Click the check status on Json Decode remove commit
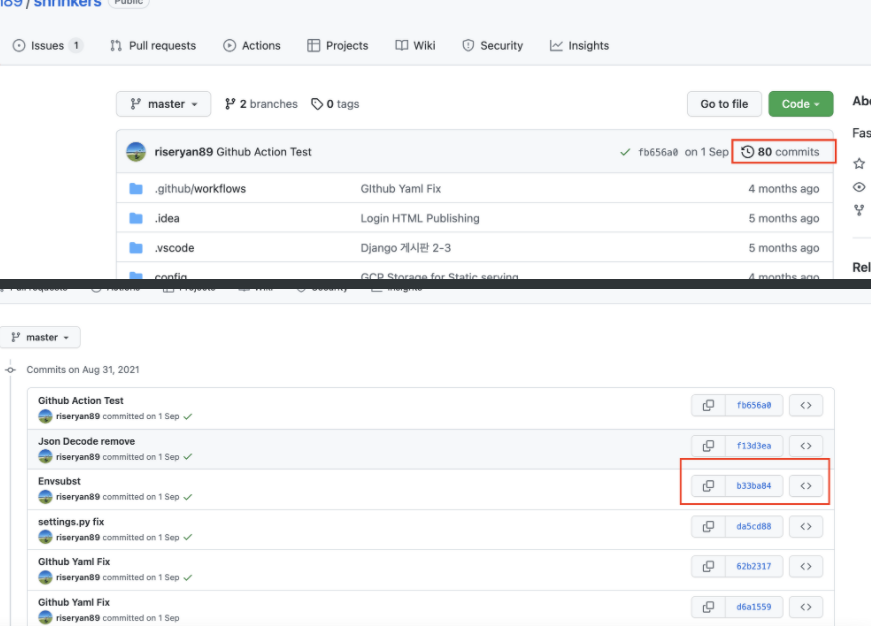The width and height of the screenshot is (871, 626). (x=188, y=457)
